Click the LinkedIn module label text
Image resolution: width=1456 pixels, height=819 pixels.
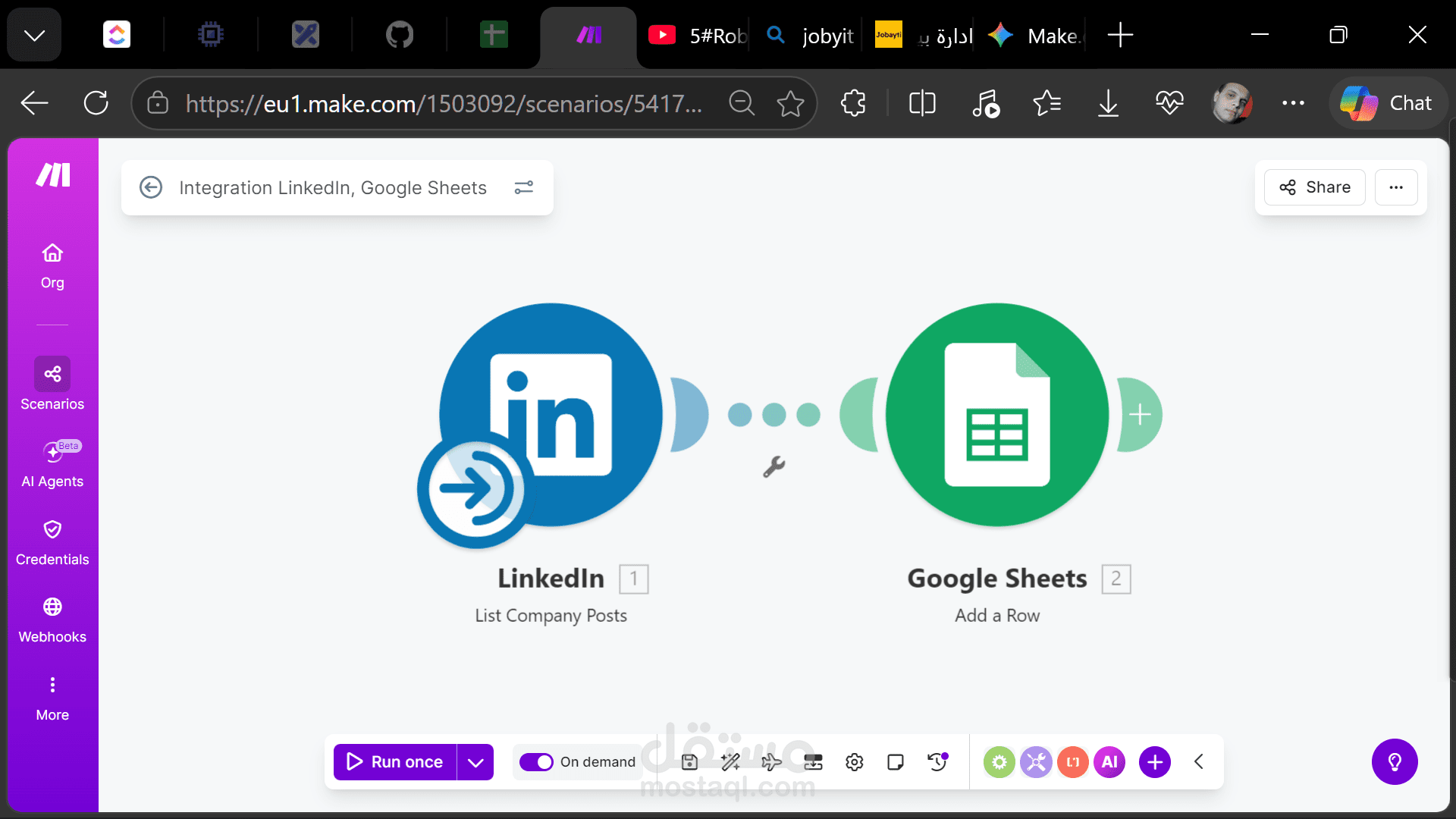tap(551, 579)
